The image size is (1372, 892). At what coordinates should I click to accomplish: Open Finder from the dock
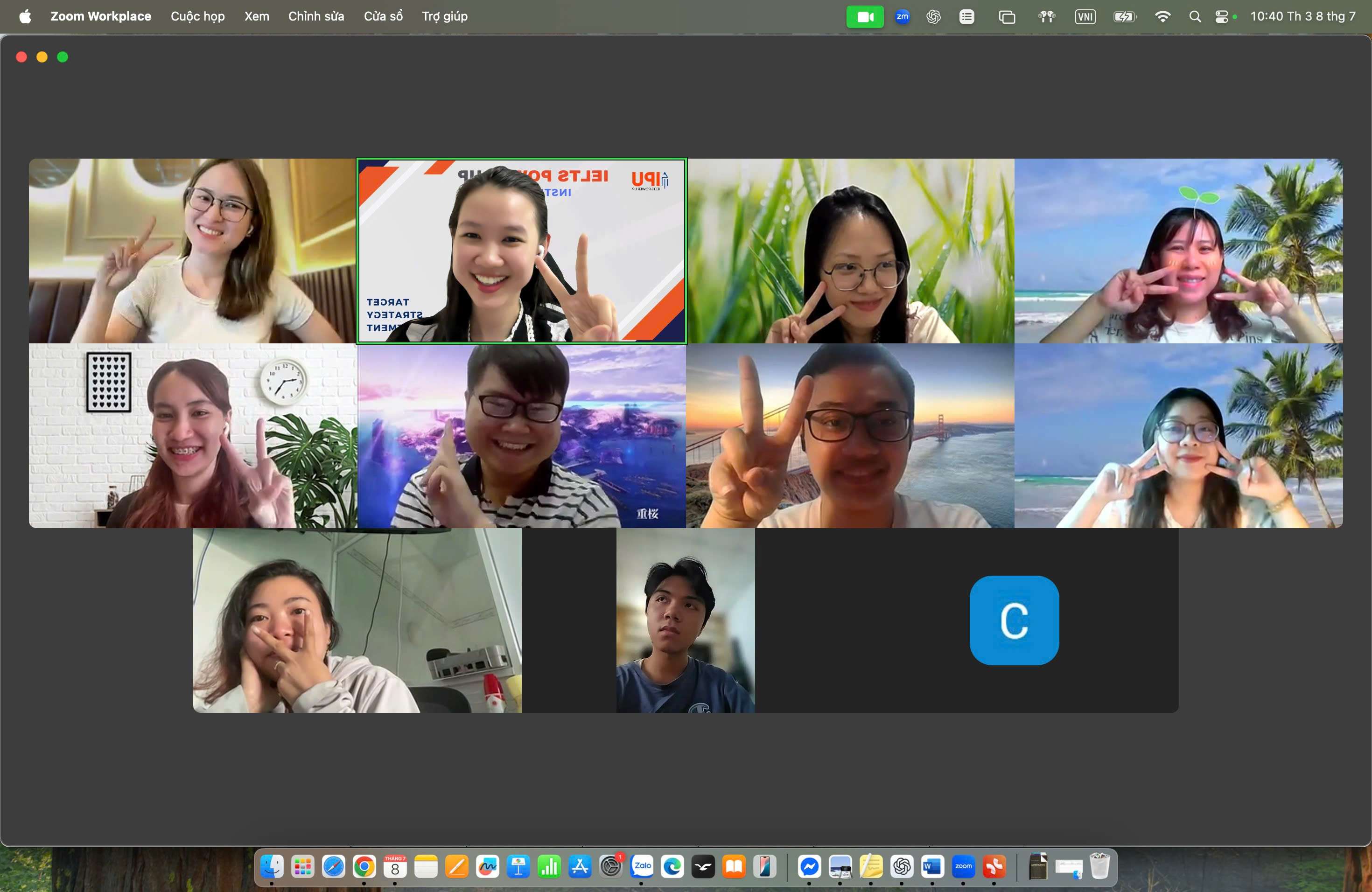pos(272,866)
